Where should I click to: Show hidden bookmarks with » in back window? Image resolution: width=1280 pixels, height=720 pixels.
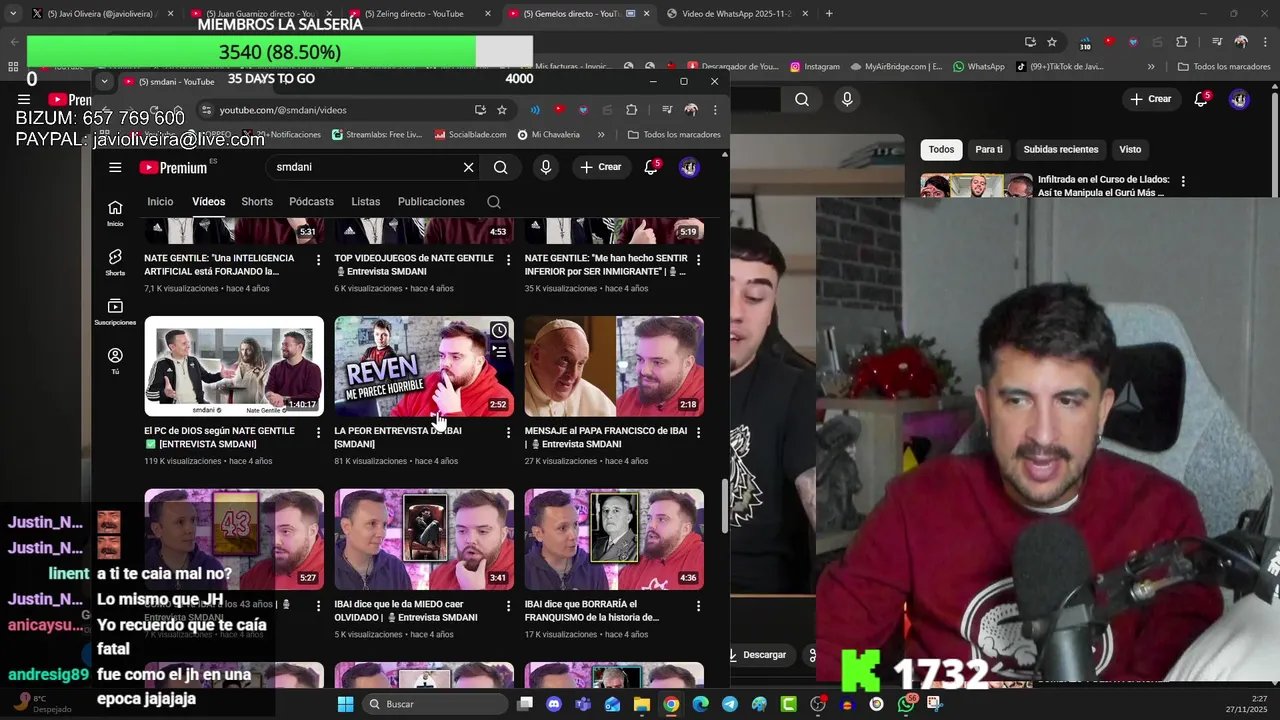[1151, 67]
